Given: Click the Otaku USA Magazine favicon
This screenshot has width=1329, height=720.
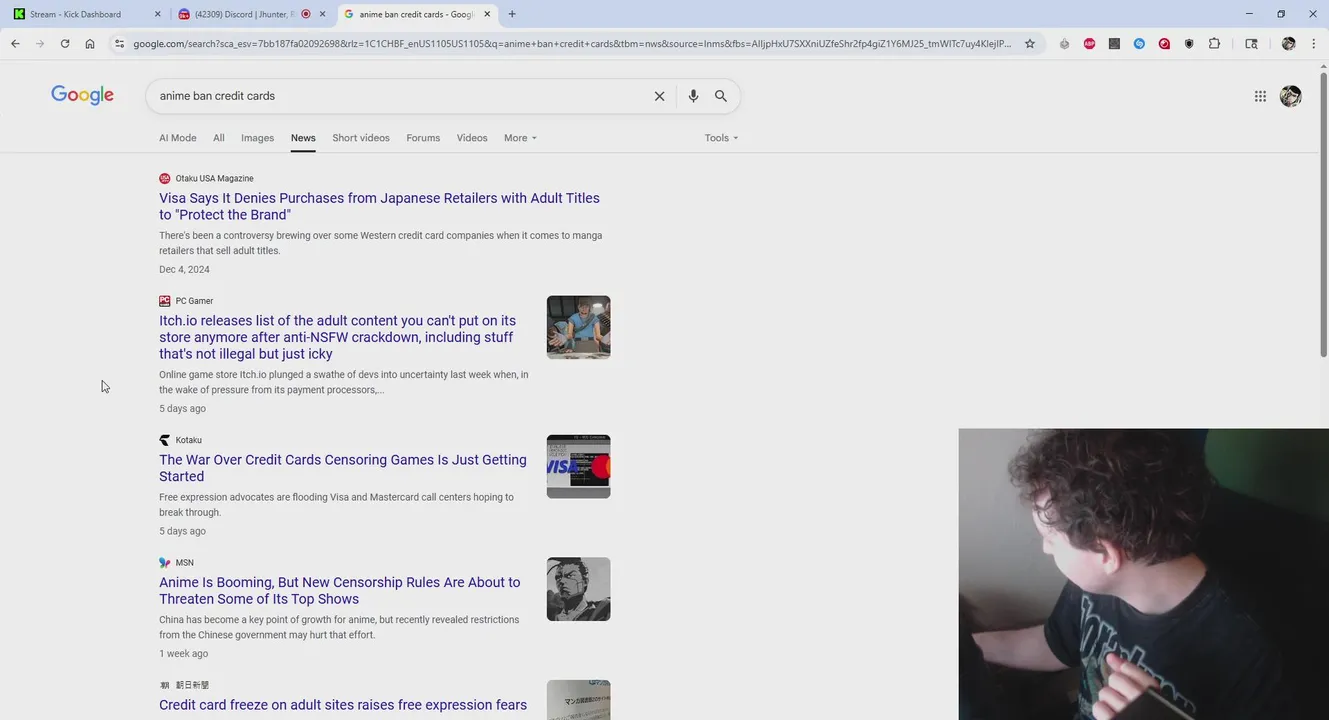Looking at the screenshot, I should [x=165, y=178].
